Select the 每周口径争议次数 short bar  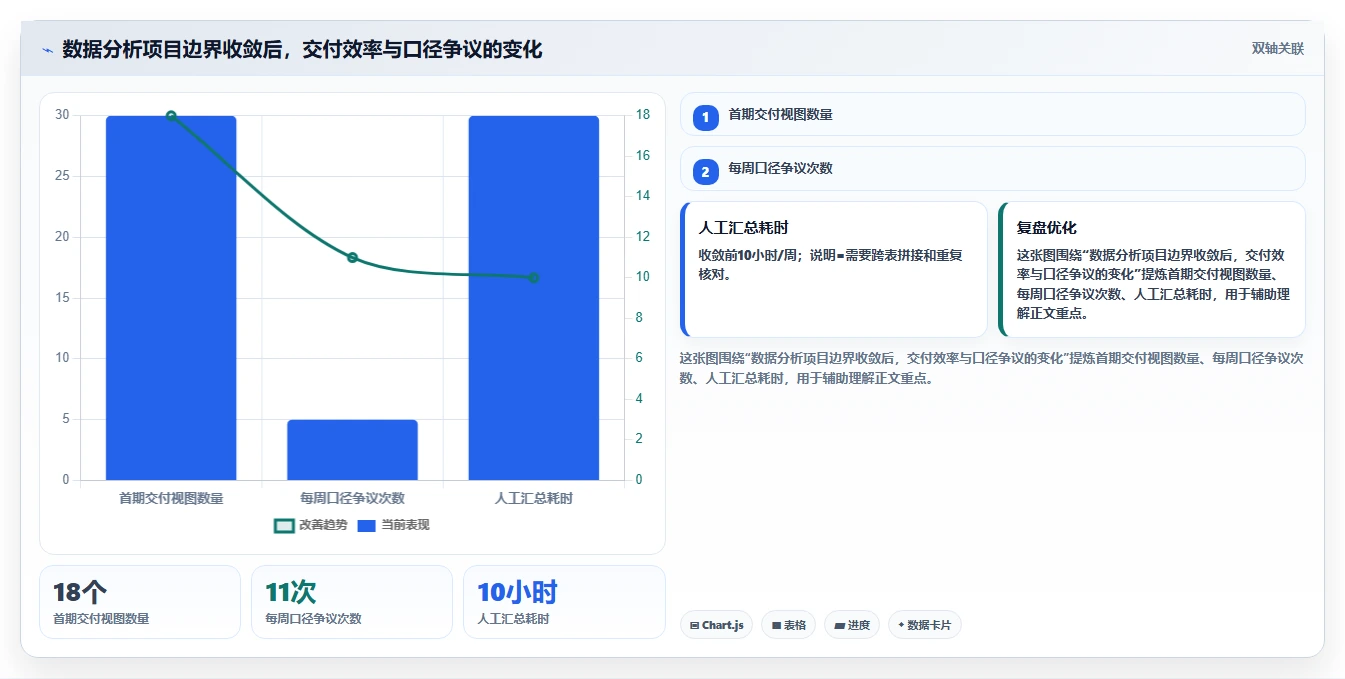[x=352, y=450]
